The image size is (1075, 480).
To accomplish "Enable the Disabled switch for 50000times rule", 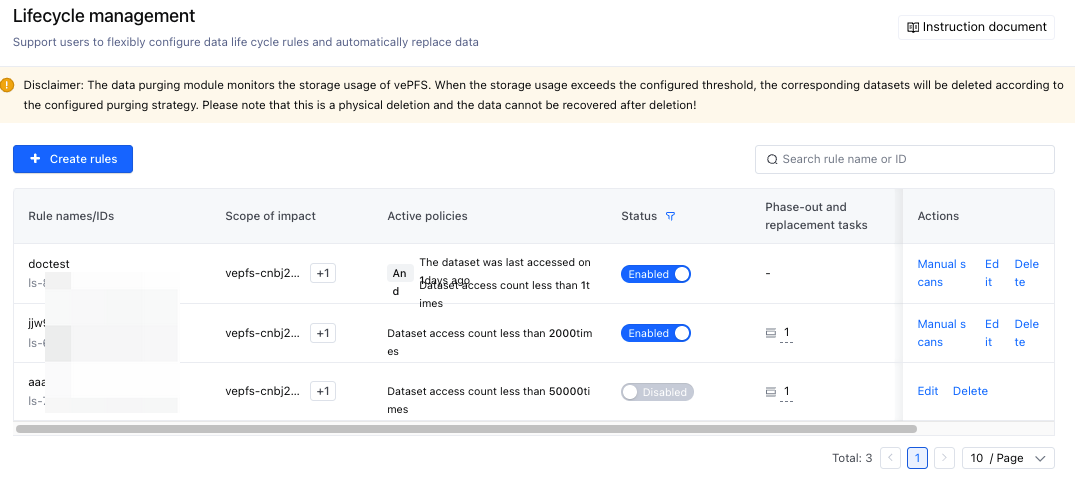I will pos(657,392).
